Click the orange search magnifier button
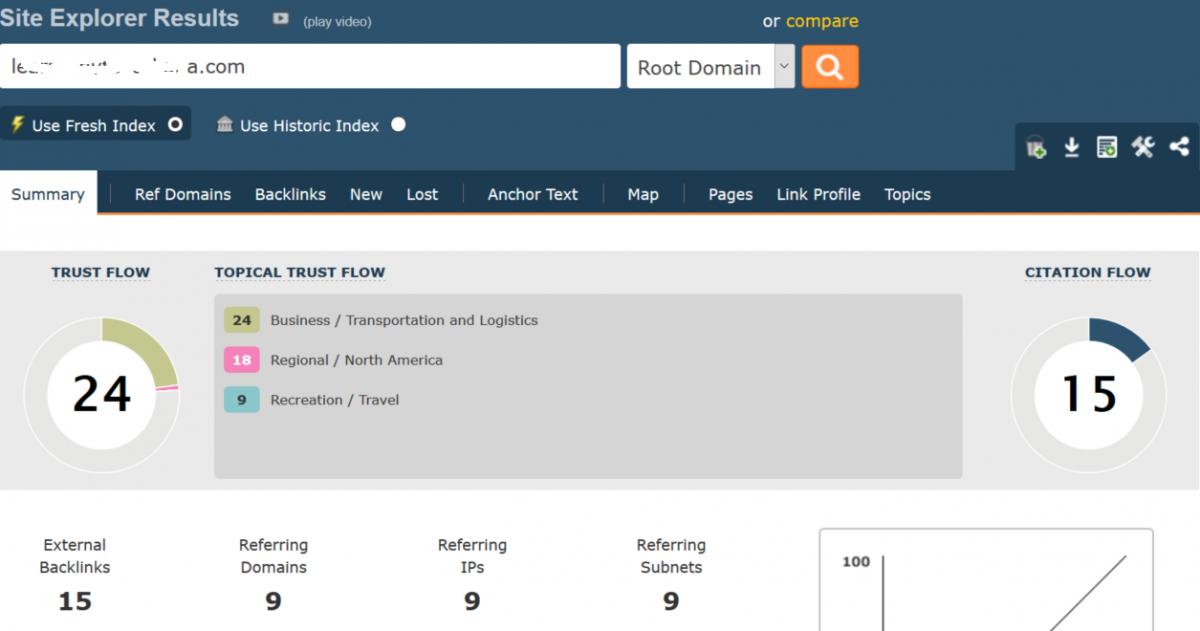 pyautogui.click(x=830, y=67)
